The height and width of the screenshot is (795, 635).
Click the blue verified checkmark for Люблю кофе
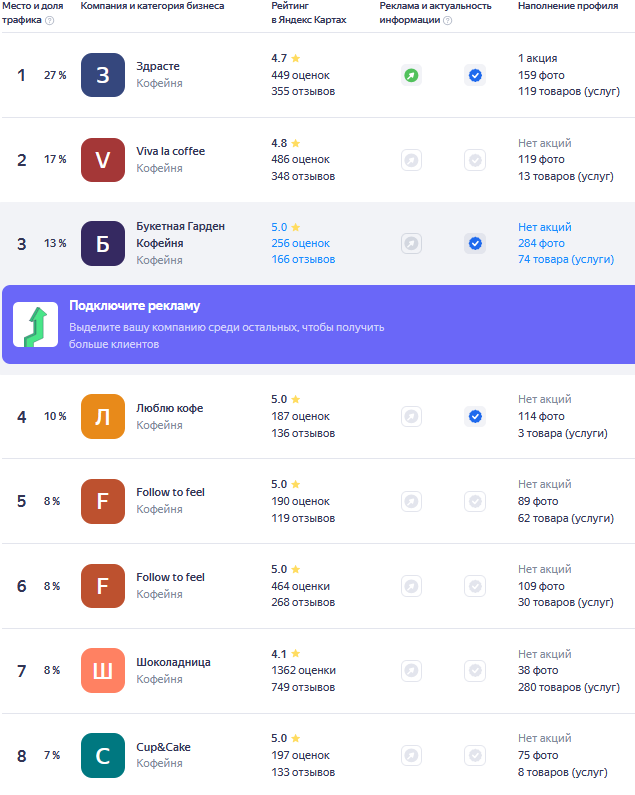(x=475, y=417)
